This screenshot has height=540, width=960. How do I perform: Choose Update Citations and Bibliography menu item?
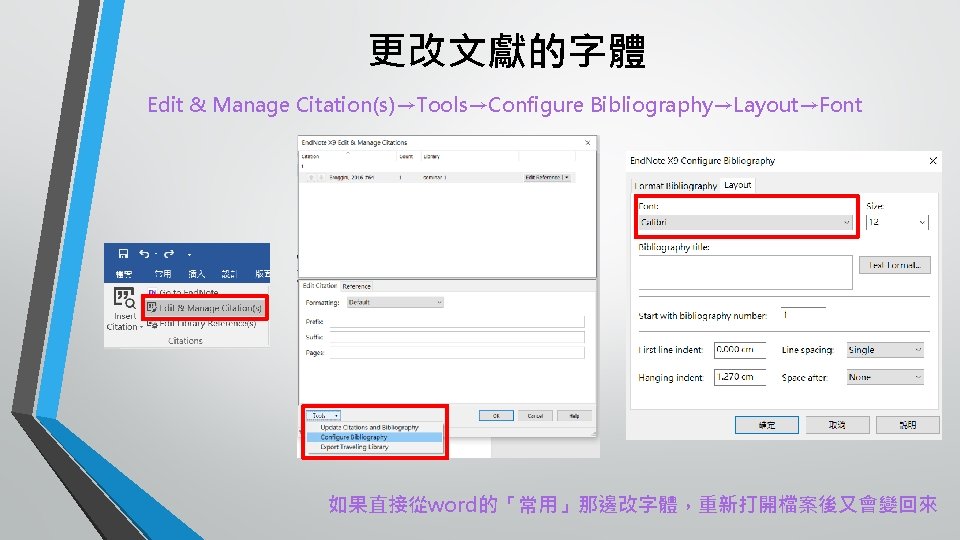point(373,427)
